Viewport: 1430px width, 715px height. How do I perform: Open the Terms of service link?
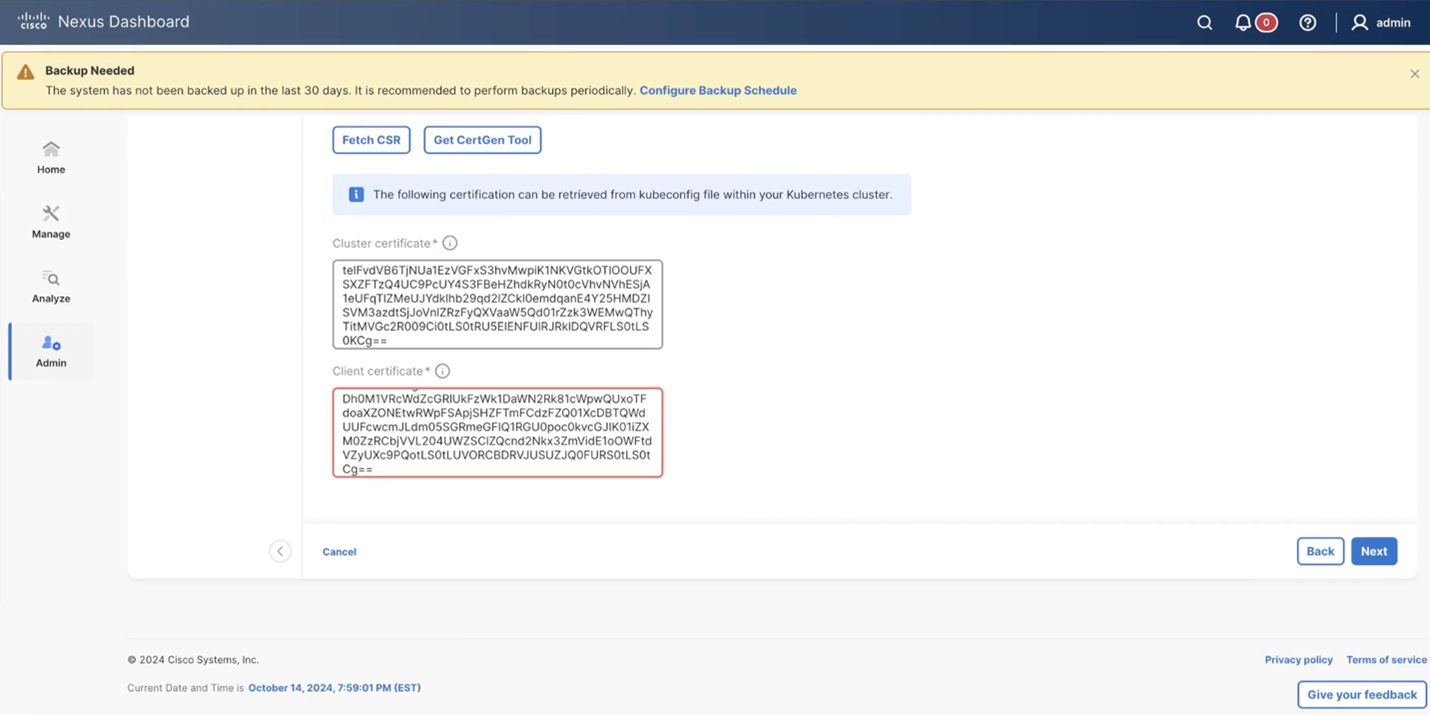click(1386, 660)
